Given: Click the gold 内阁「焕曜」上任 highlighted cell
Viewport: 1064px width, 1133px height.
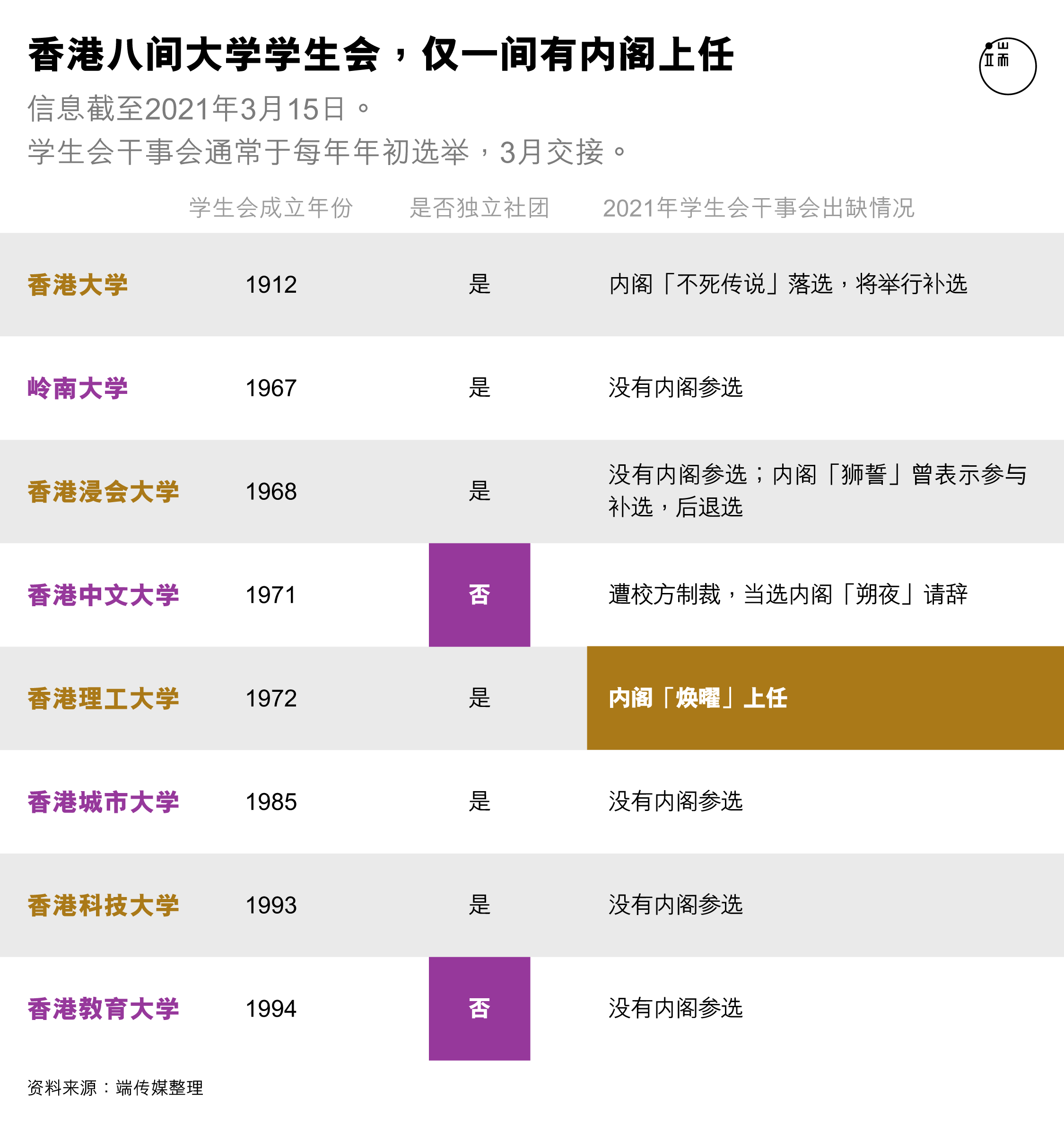Looking at the screenshot, I should point(825,698).
